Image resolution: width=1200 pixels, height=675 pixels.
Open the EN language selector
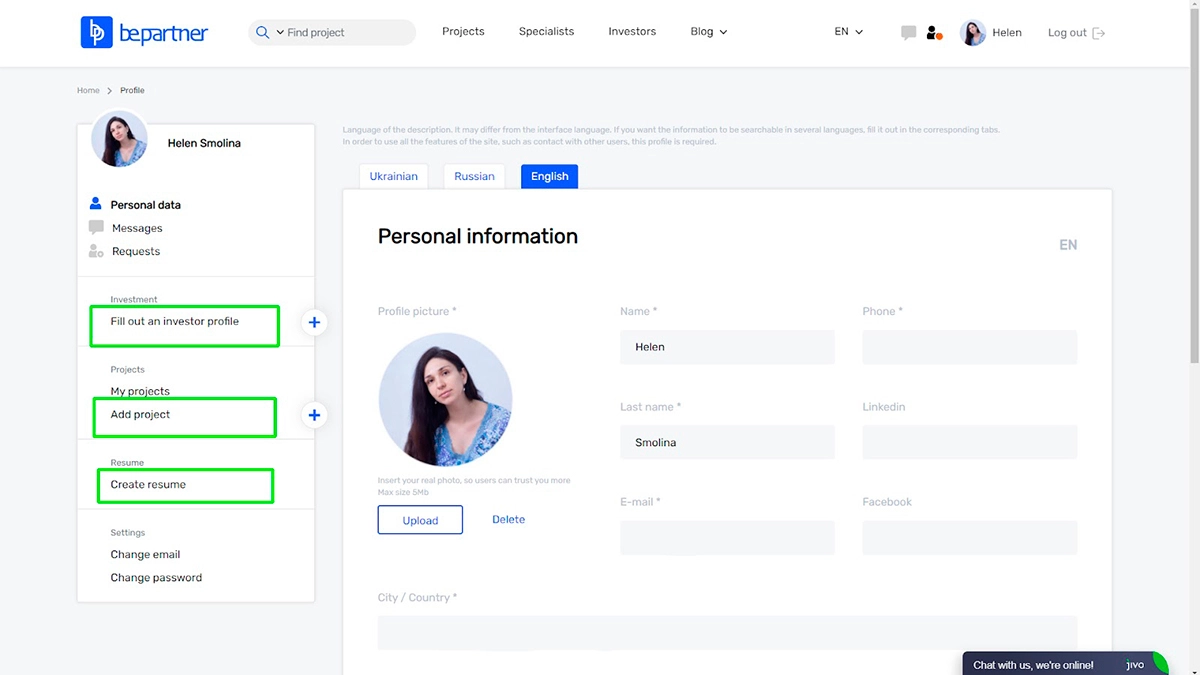coord(848,32)
